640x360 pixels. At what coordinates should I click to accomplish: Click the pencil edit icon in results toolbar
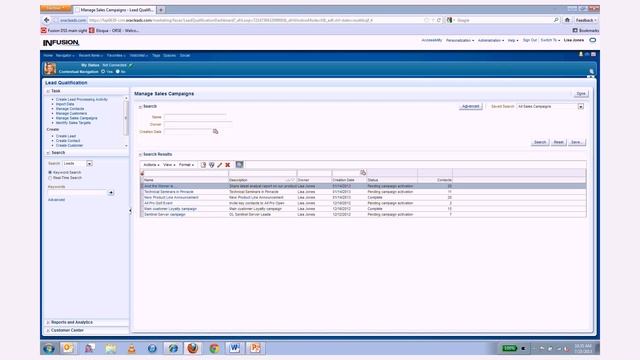[220, 165]
